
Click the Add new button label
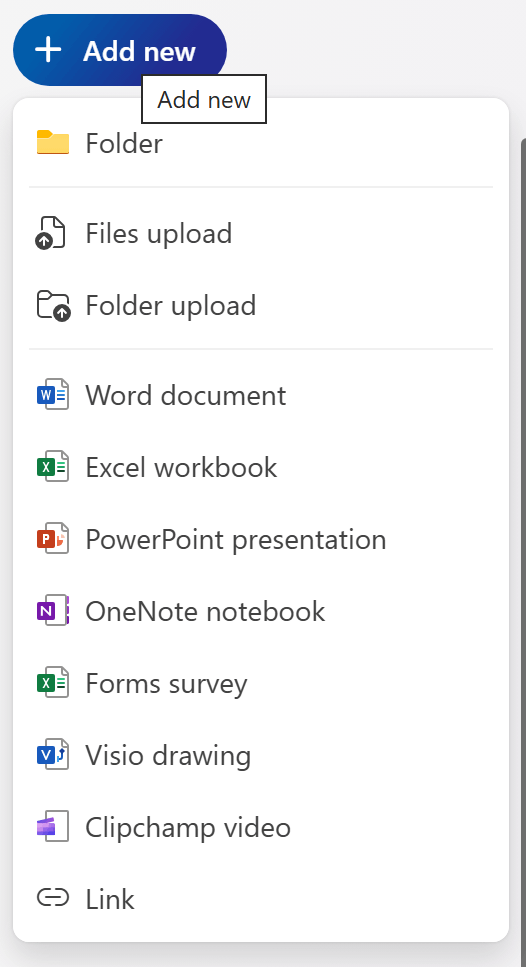point(139,51)
